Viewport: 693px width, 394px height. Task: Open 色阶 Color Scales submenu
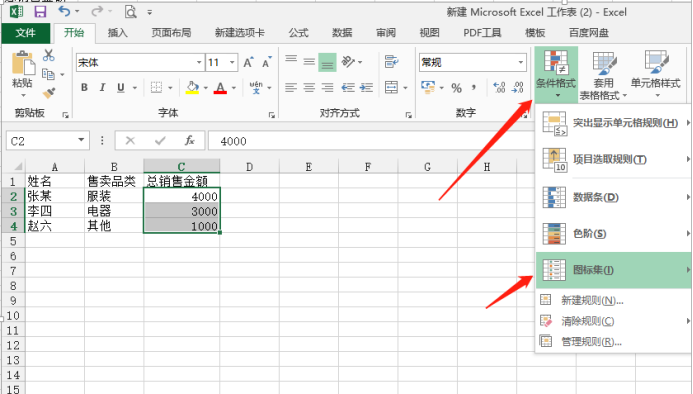613,233
